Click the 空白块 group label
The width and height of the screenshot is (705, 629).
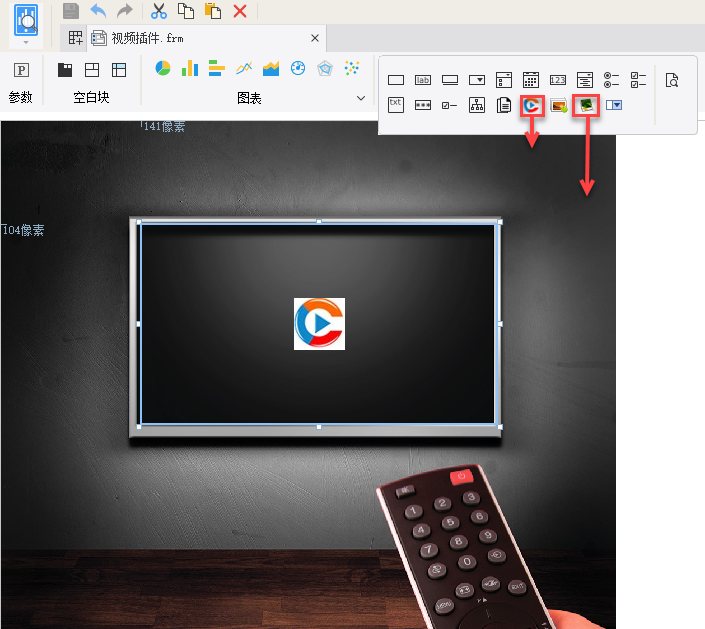point(91,98)
